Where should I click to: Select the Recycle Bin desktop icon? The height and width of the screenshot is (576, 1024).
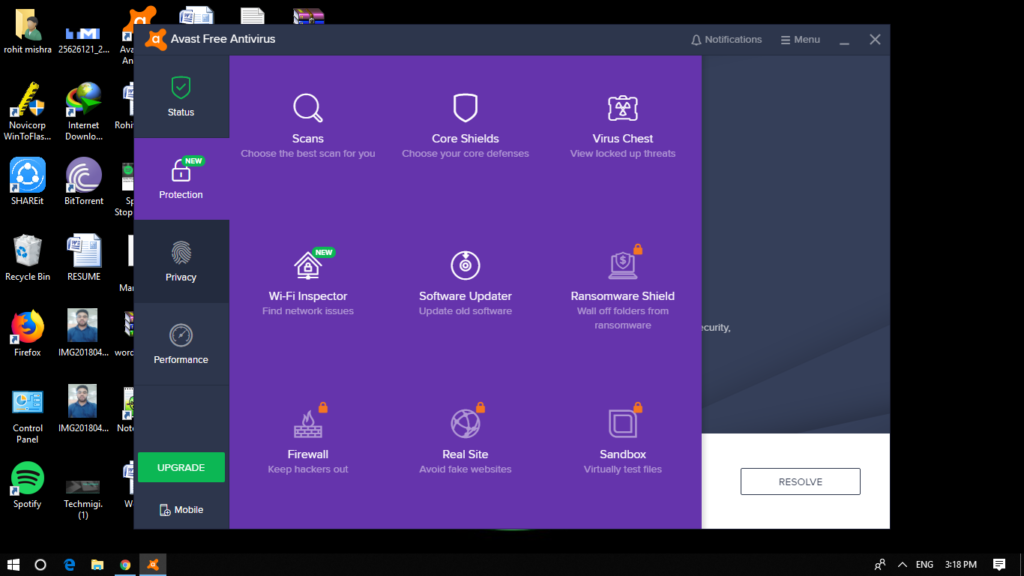point(27,258)
